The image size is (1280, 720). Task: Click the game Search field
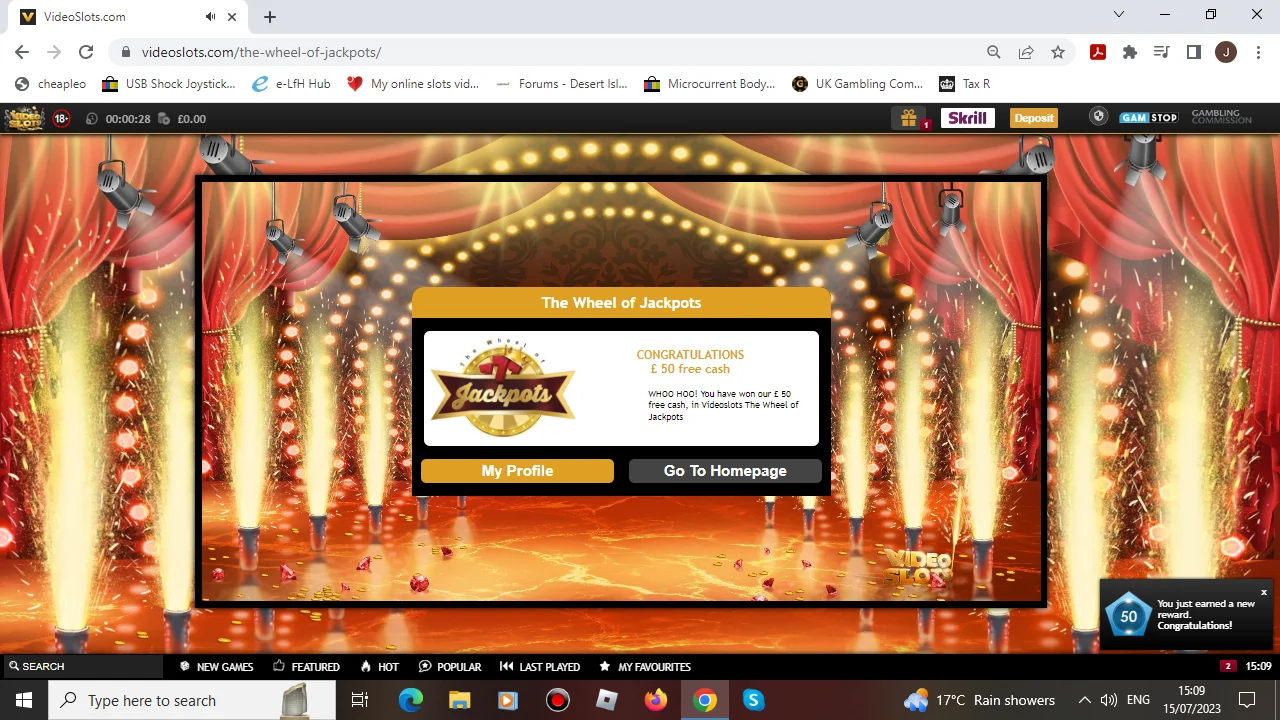coord(81,666)
